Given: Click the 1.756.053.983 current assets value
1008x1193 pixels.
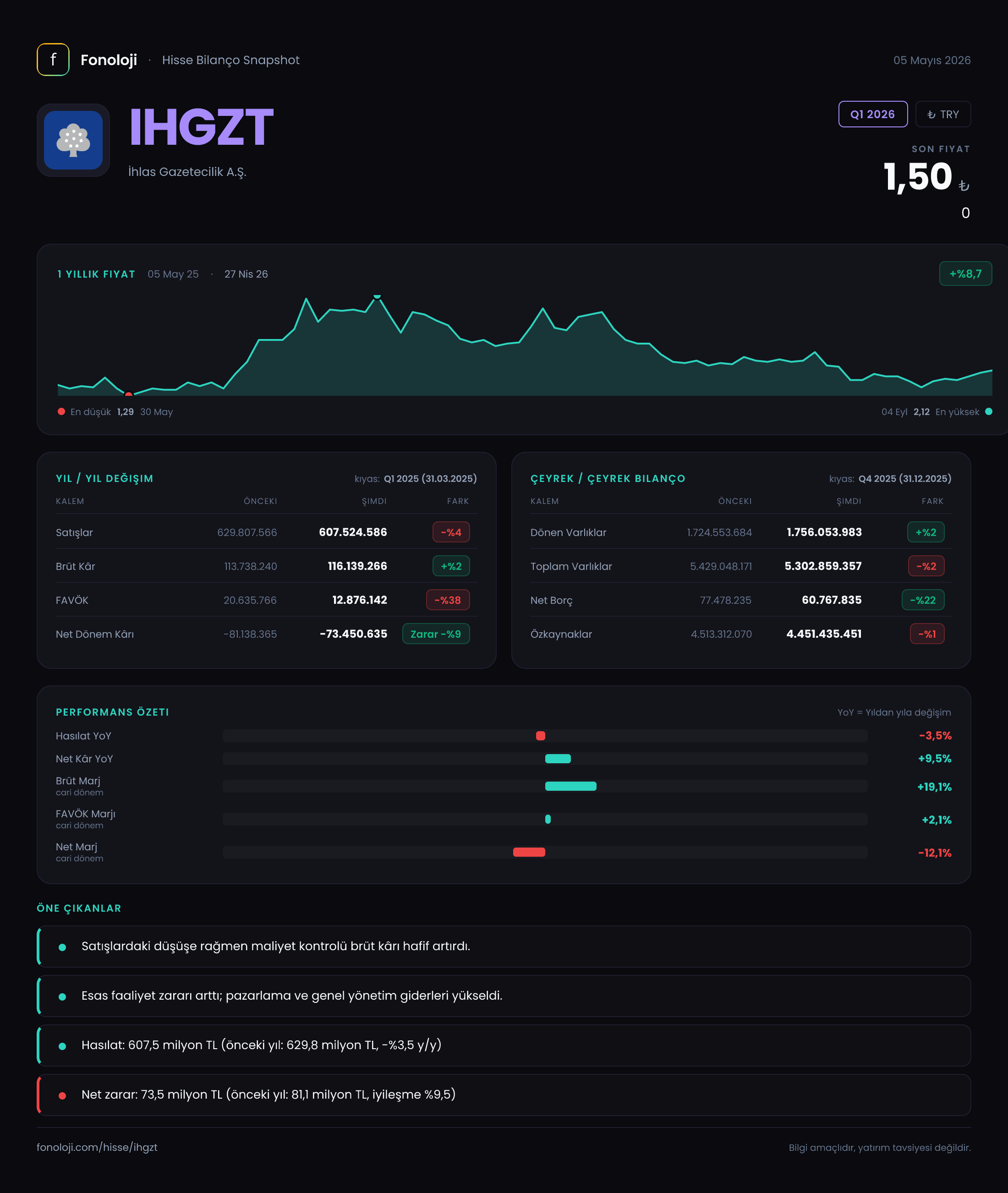Looking at the screenshot, I should point(824,532).
